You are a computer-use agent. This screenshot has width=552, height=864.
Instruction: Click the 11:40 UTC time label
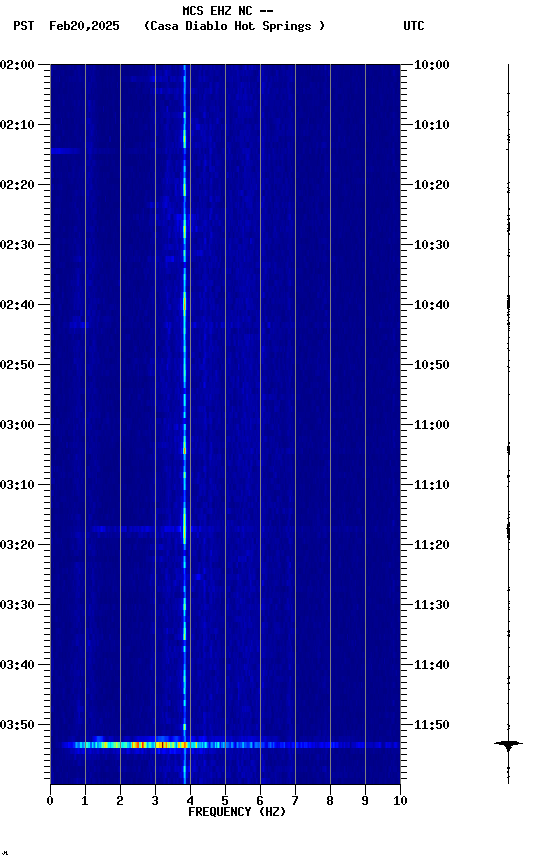click(432, 665)
